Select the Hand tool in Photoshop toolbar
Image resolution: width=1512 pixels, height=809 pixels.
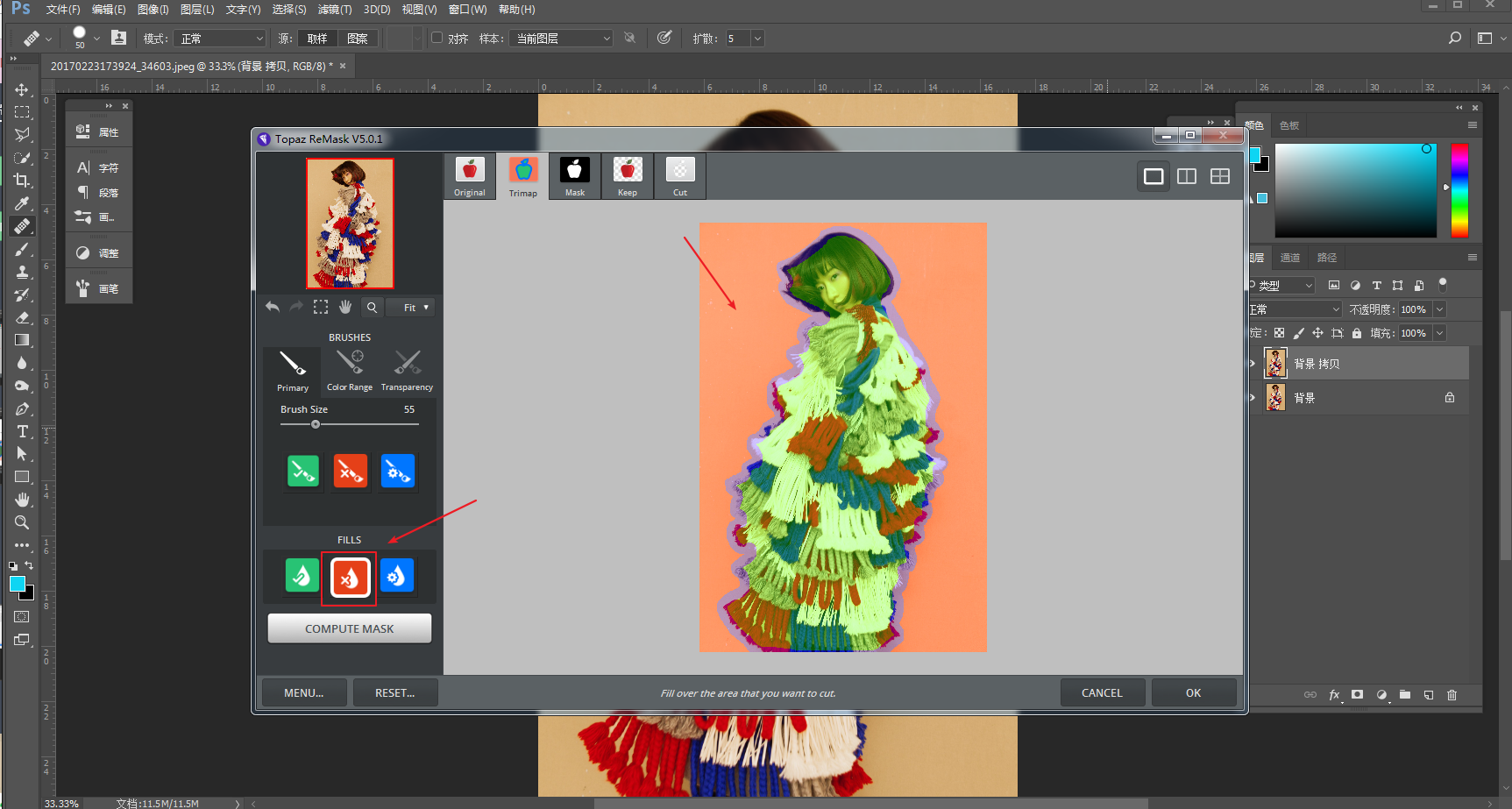coord(22,500)
